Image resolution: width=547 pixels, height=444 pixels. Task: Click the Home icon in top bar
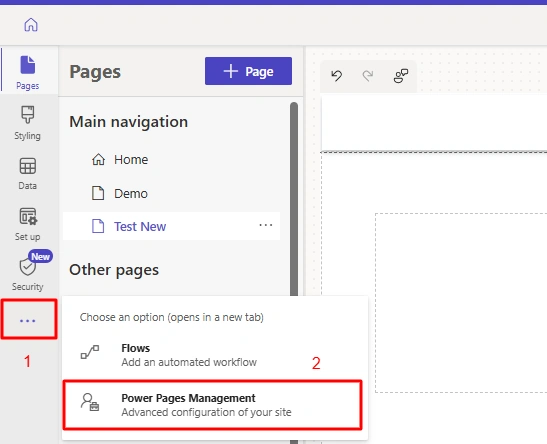point(31,25)
